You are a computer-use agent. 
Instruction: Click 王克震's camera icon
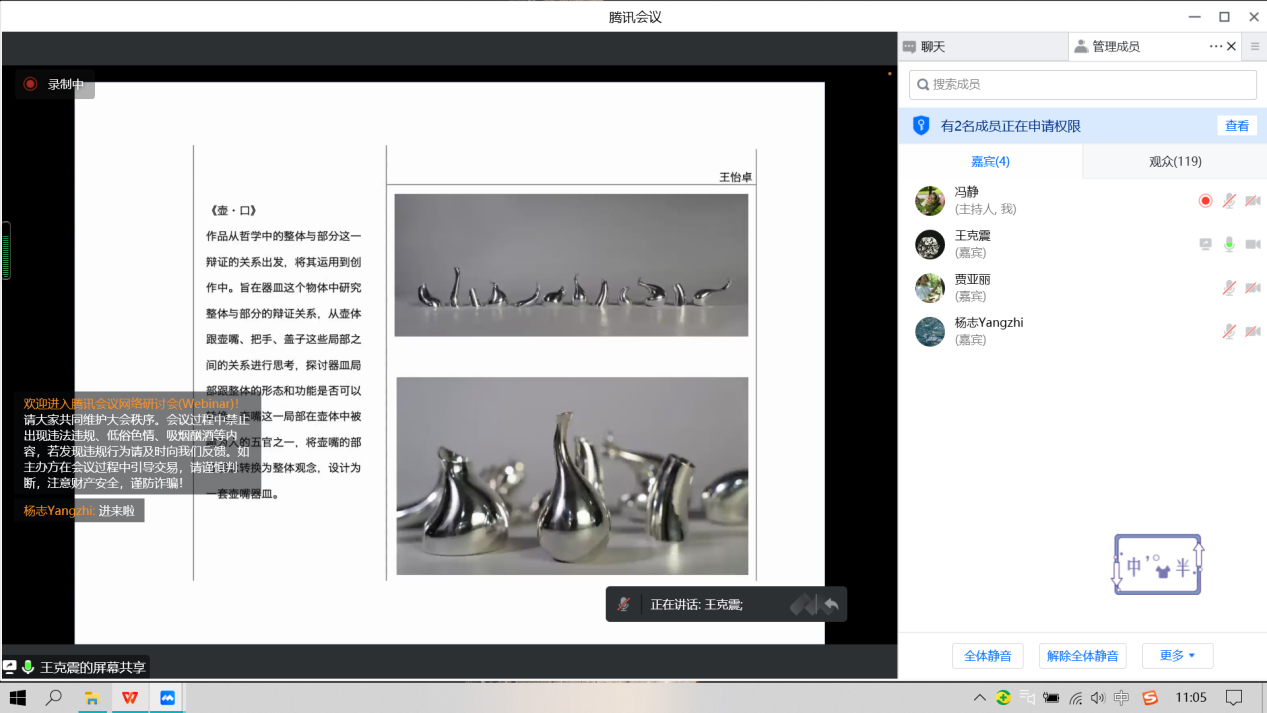tap(1252, 244)
